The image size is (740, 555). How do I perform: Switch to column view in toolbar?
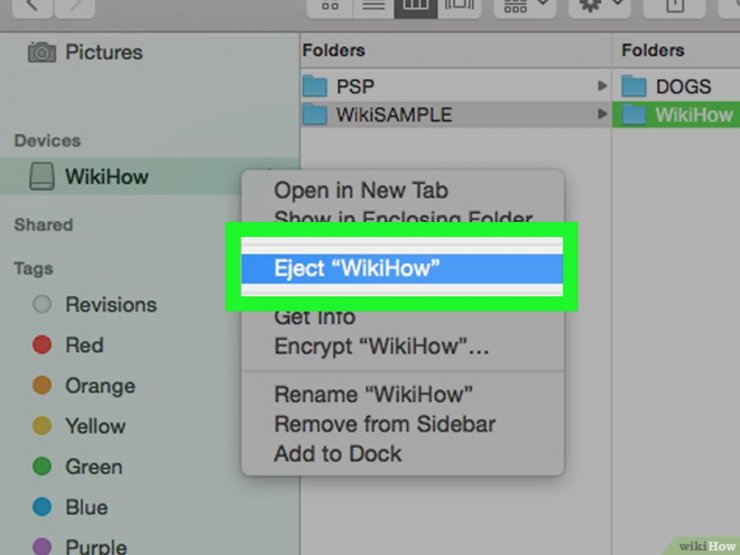coord(416,7)
